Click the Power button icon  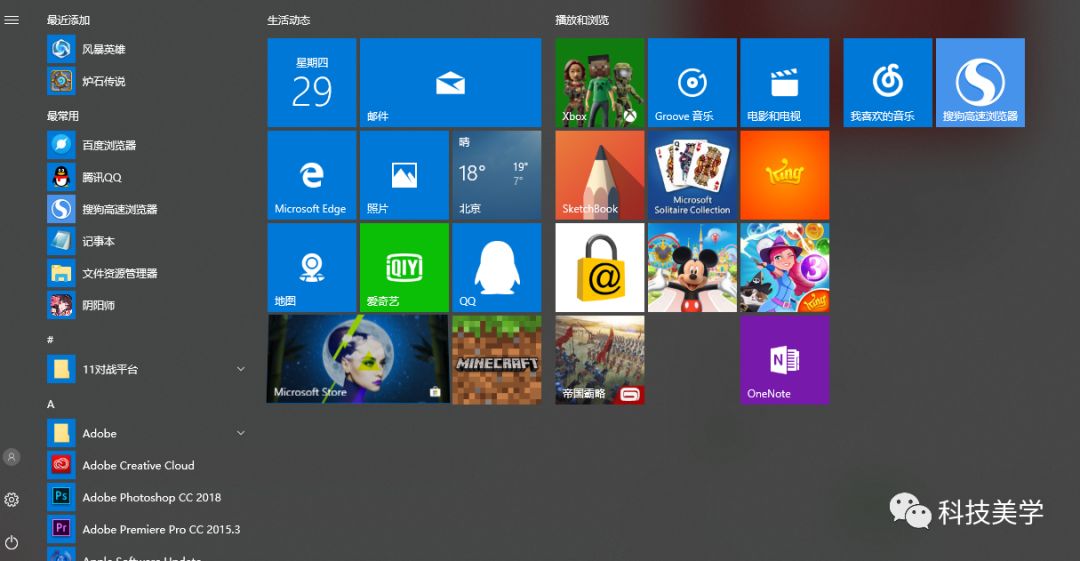click(x=11, y=542)
